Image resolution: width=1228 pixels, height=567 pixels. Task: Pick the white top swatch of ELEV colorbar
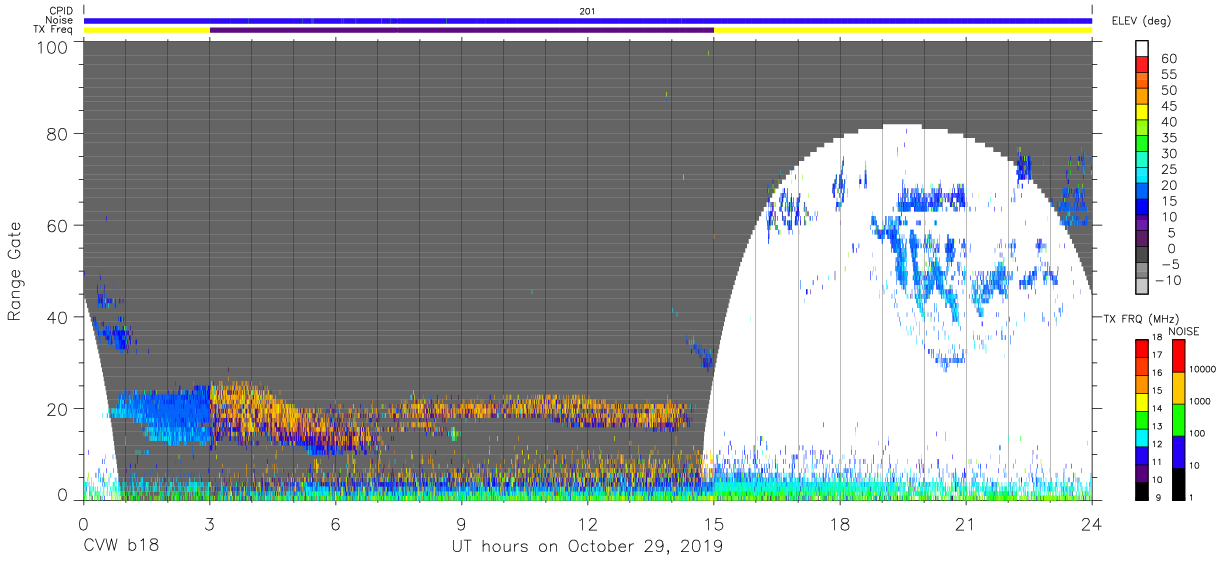(1143, 49)
